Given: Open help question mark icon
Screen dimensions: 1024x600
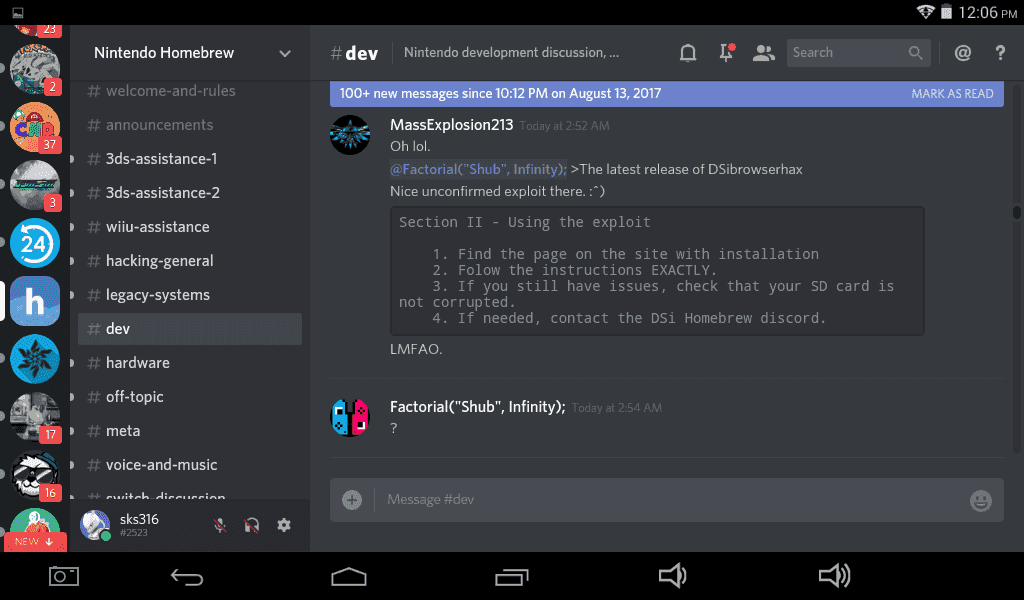Looking at the screenshot, I should point(1000,53).
